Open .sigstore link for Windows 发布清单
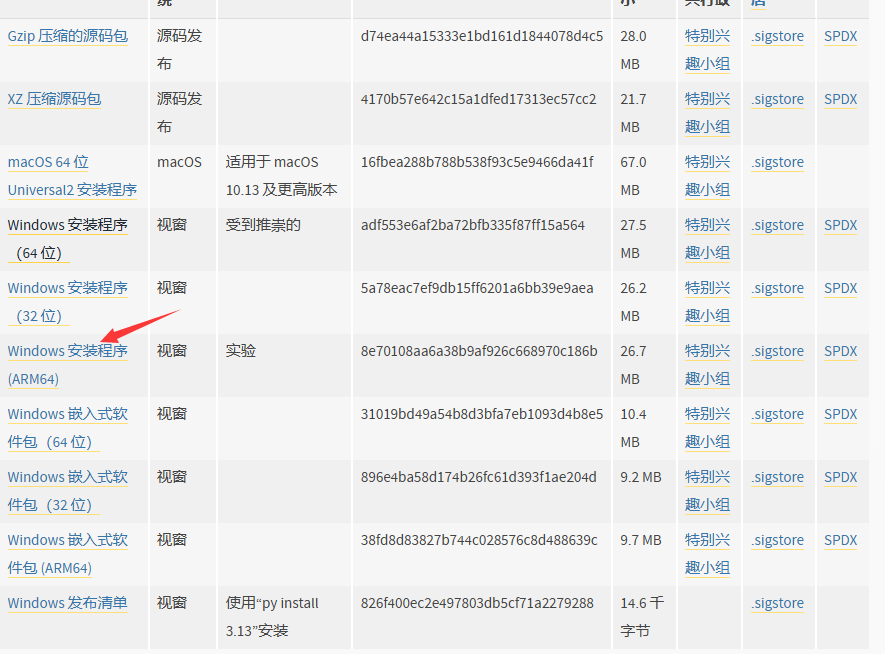The width and height of the screenshot is (885, 654). (777, 603)
